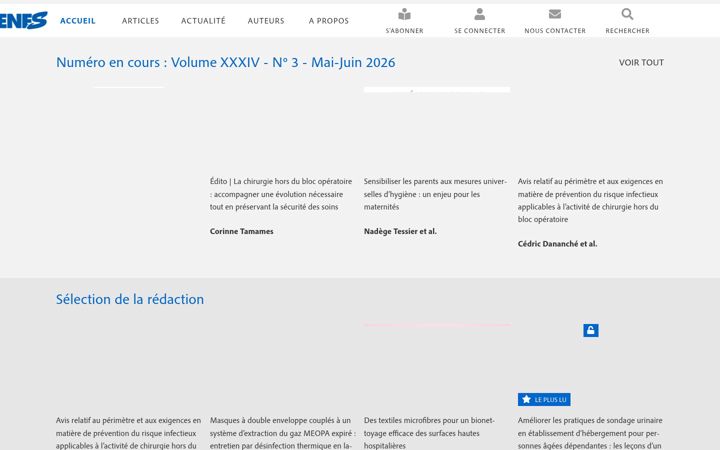The height and width of the screenshot is (450, 720).
Task: Click the Rechercher magnifier icon
Action: [627, 14]
